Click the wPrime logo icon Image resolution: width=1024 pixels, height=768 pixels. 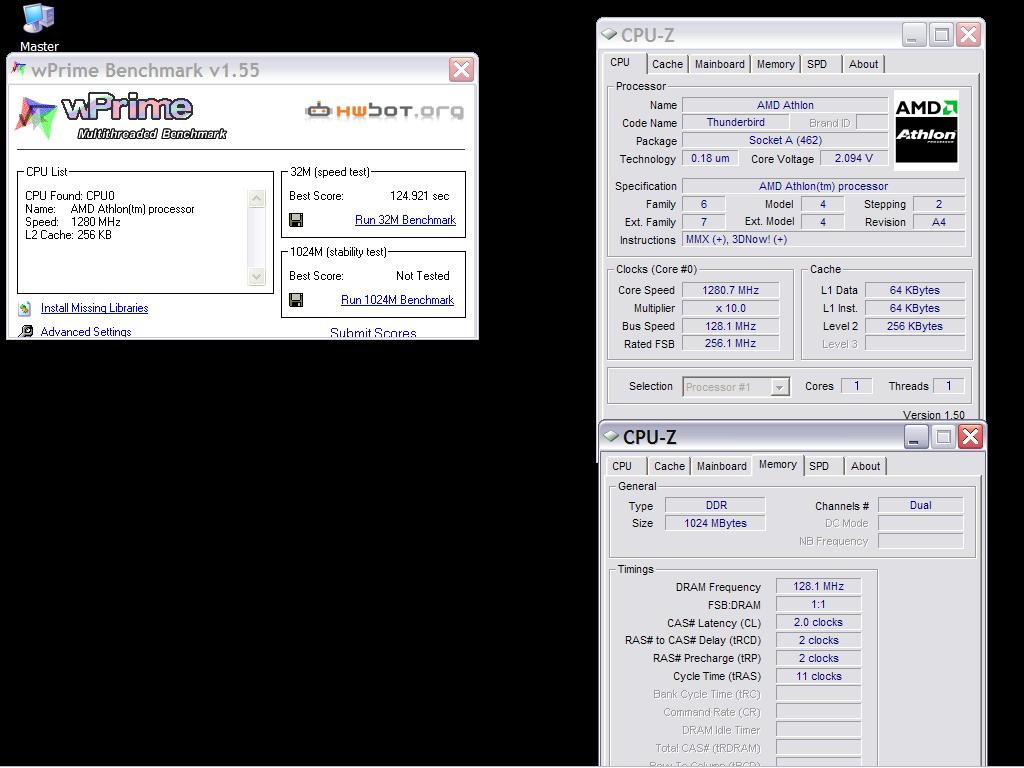pyautogui.click(x=36, y=118)
